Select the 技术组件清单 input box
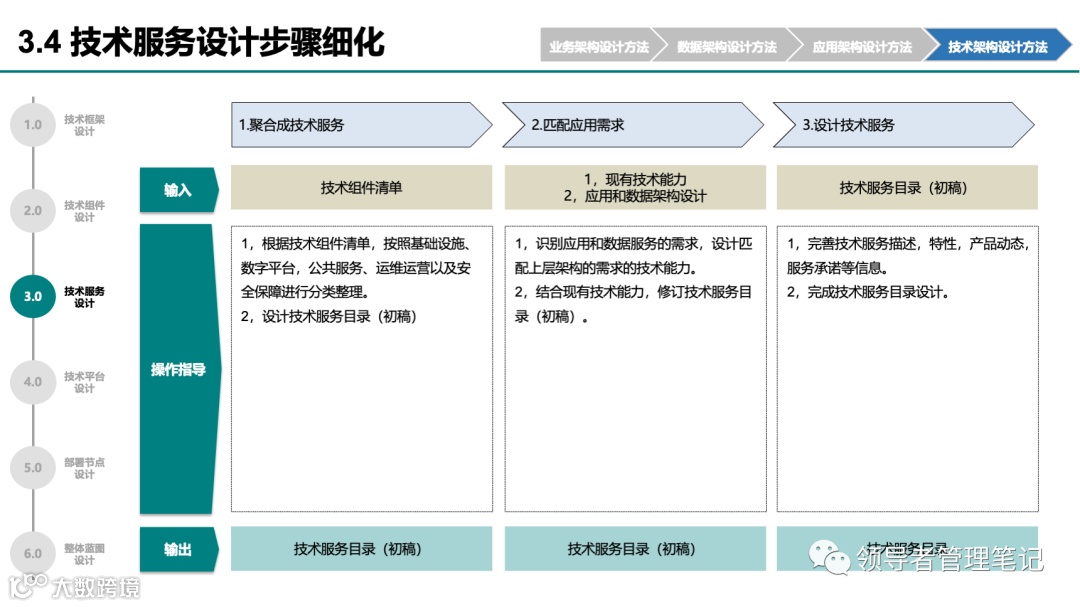 tap(362, 187)
